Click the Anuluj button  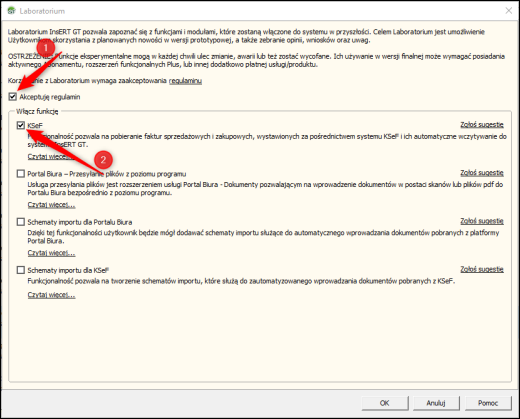(436, 403)
